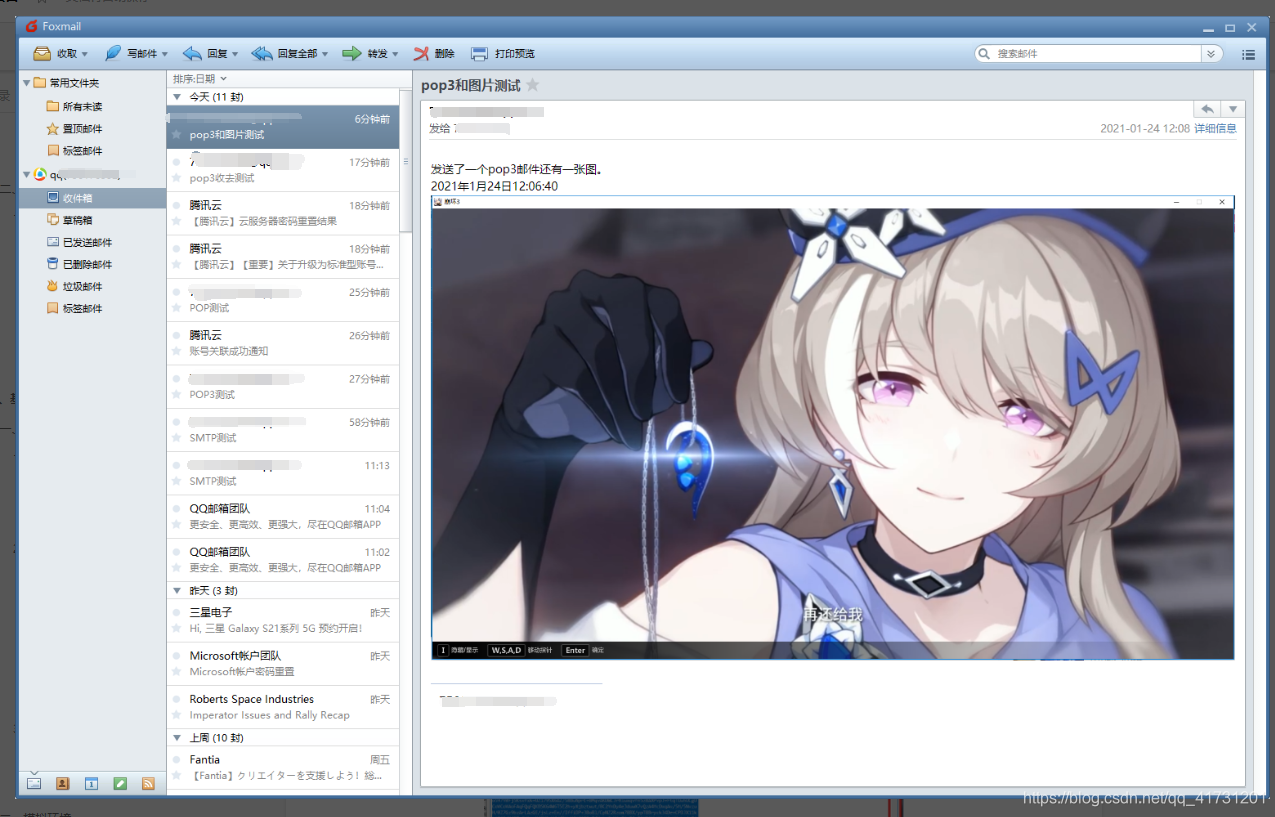
Task: Open the 排序:日期 sort dropdown
Action: pyautogui.click(x=199, y=78)
